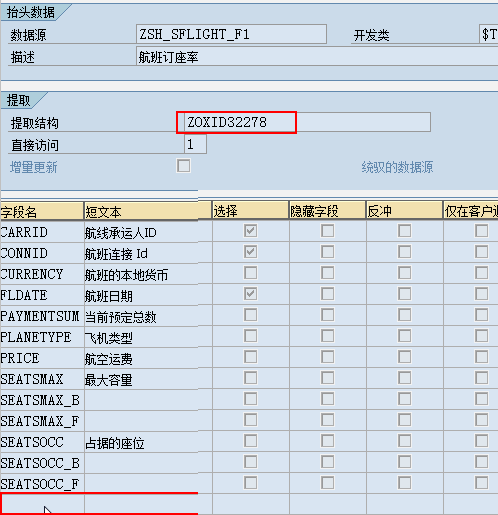This screenshot has width=498, height=515.
Task: Click short text 航班连接 Id
Action: [x=116, y=254]
